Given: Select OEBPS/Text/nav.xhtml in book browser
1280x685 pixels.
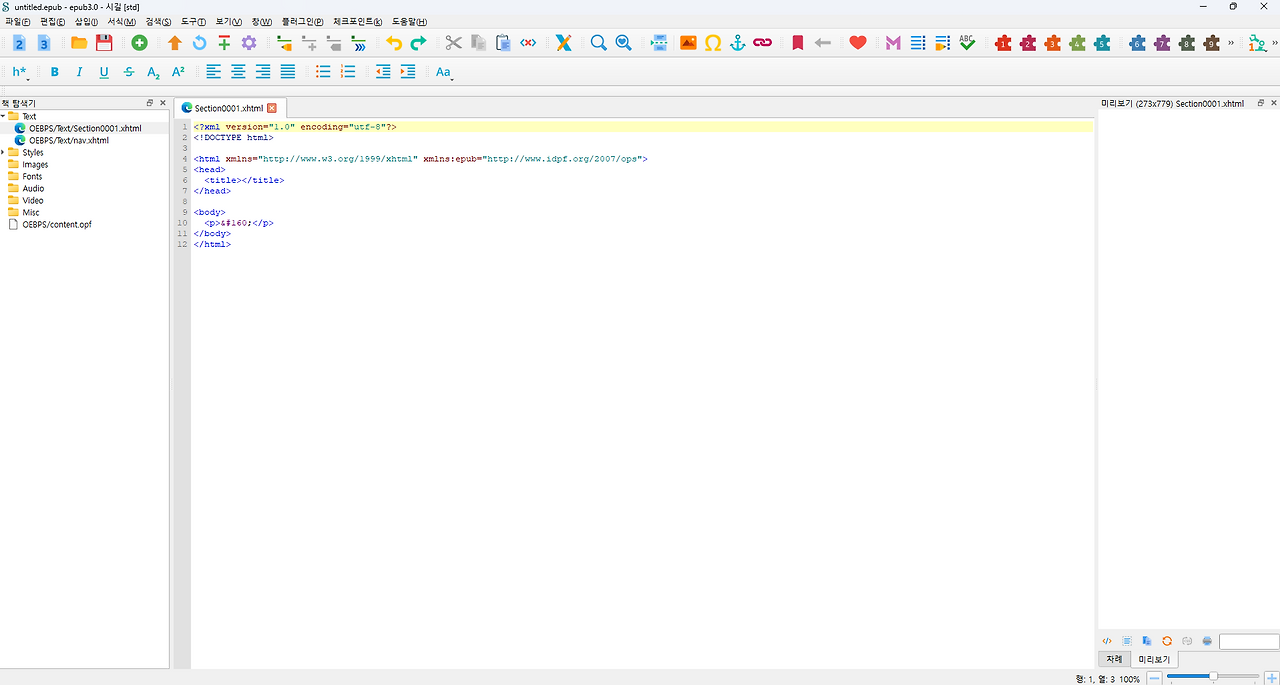Looking at the screenshot, I should point(69,141).
